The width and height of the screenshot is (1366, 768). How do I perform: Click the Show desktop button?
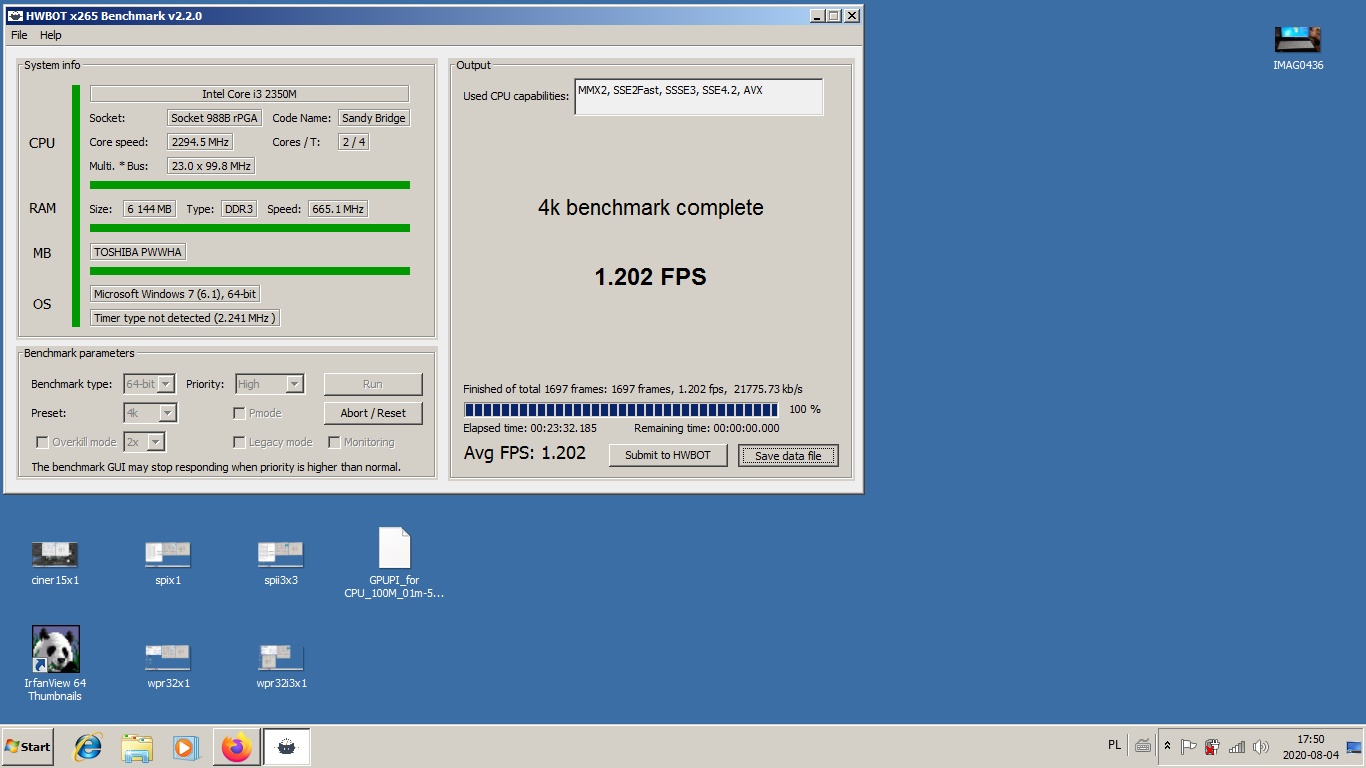pos(1354,747)
